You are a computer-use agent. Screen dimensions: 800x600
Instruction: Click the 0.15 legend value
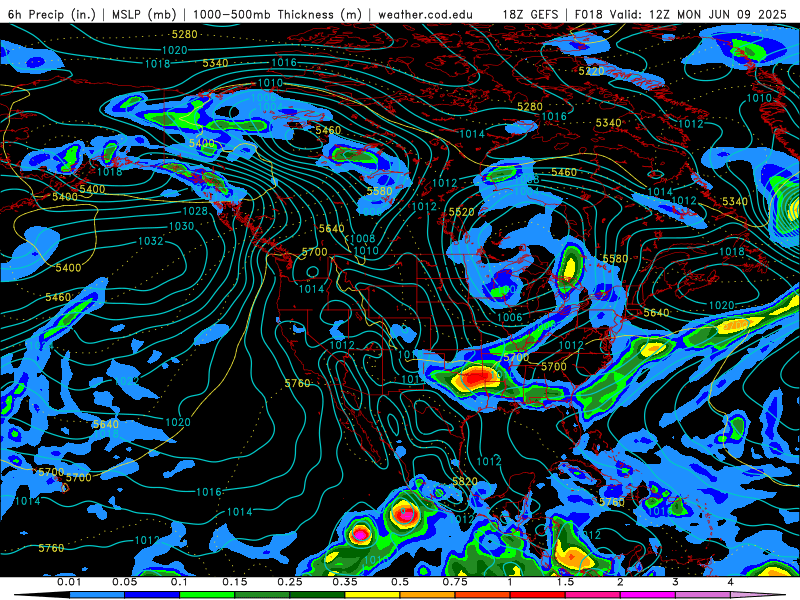[x=235, y=582]
